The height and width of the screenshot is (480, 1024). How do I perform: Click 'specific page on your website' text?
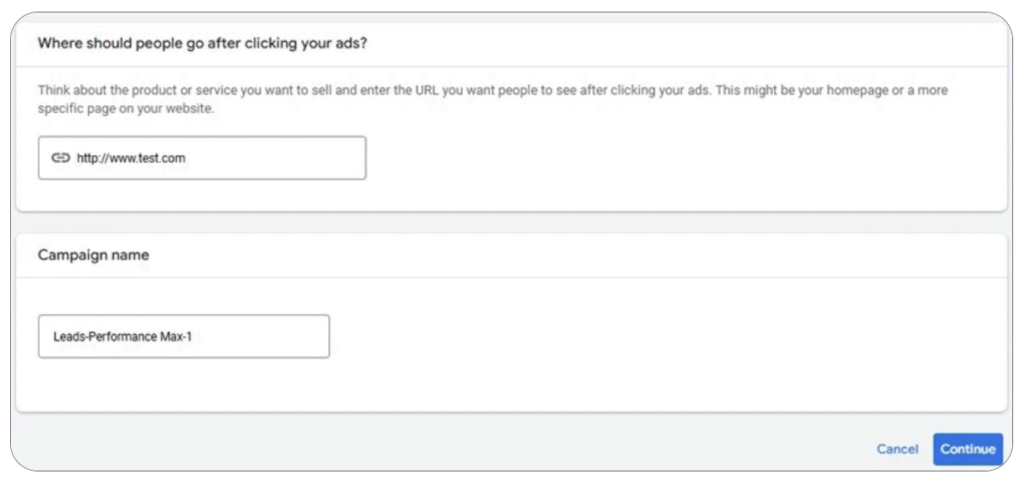pos(126,109)
